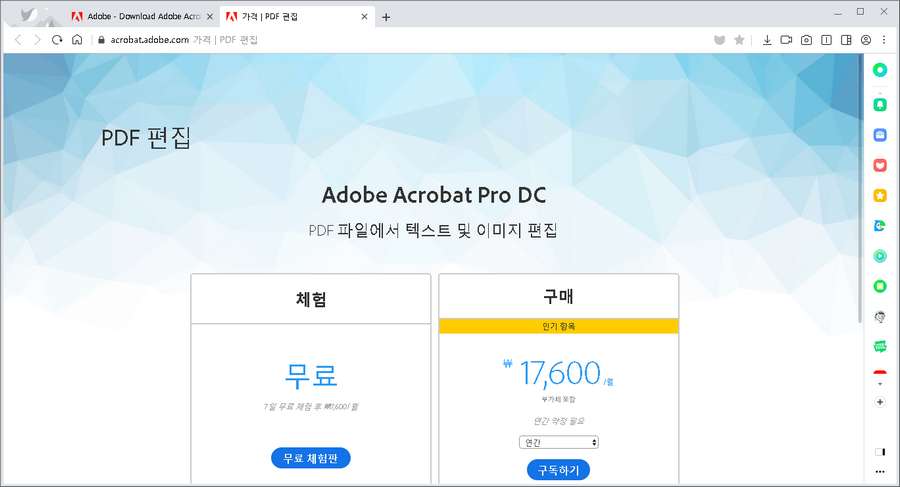The width and height of the screenshot is (900, 487).
Task: Click the PDF 편집 page title
Action: click(146, 138)
